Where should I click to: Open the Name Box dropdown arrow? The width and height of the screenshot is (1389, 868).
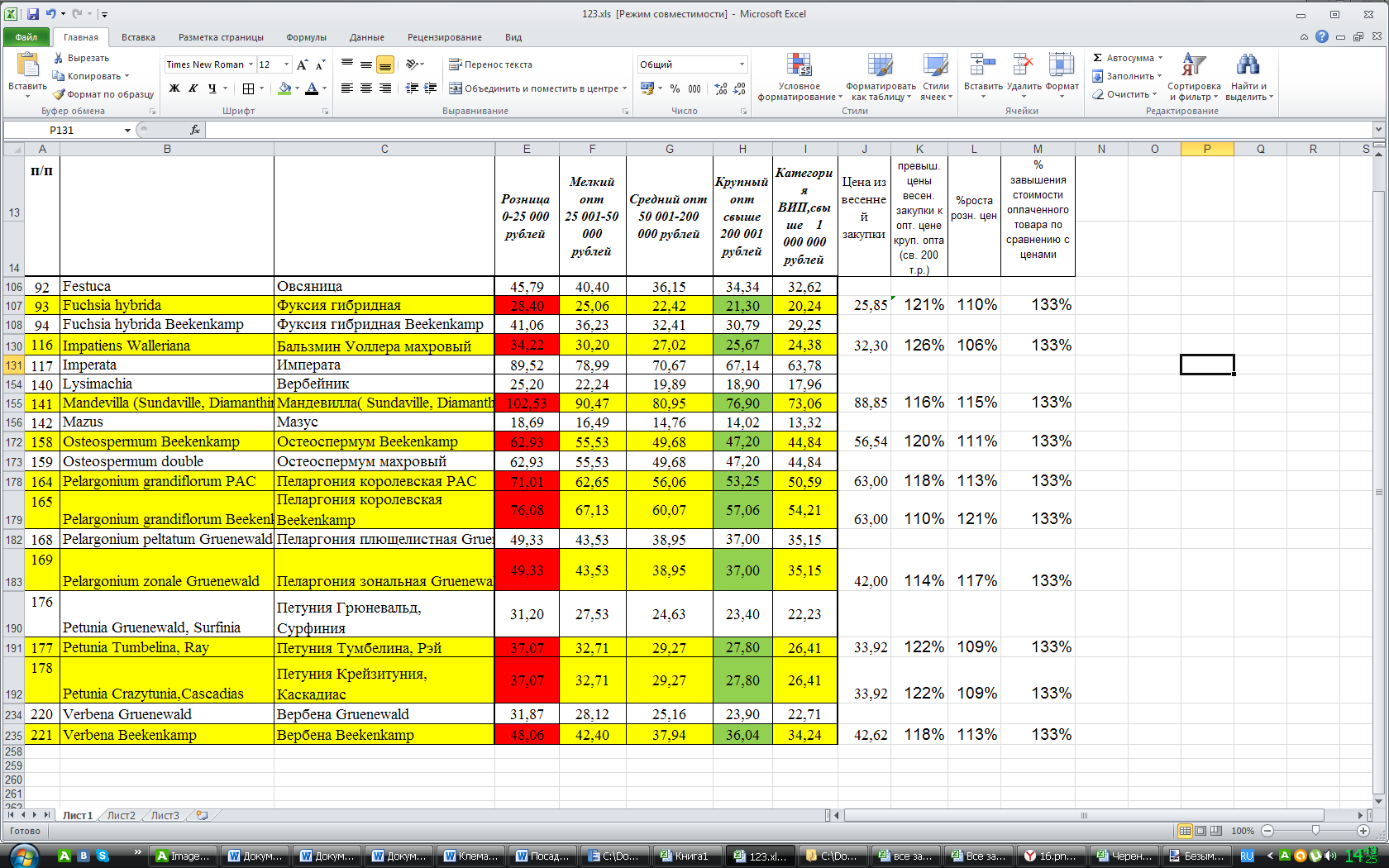pos(127,130)
